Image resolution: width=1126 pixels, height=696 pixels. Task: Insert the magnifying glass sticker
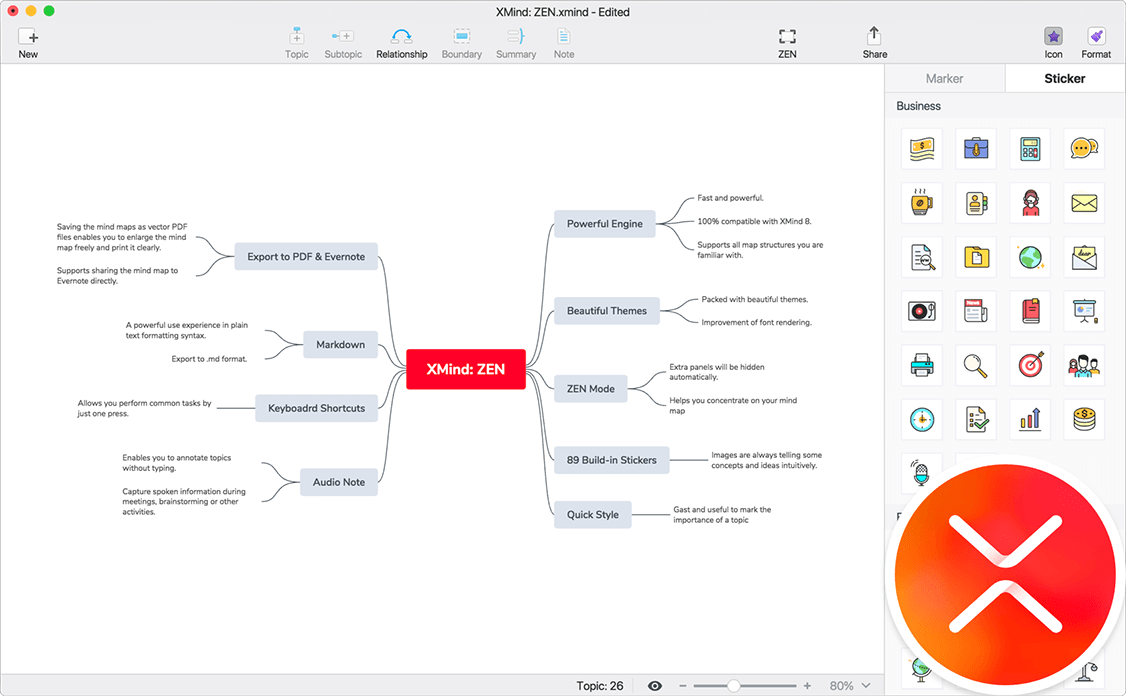(976, 365)
